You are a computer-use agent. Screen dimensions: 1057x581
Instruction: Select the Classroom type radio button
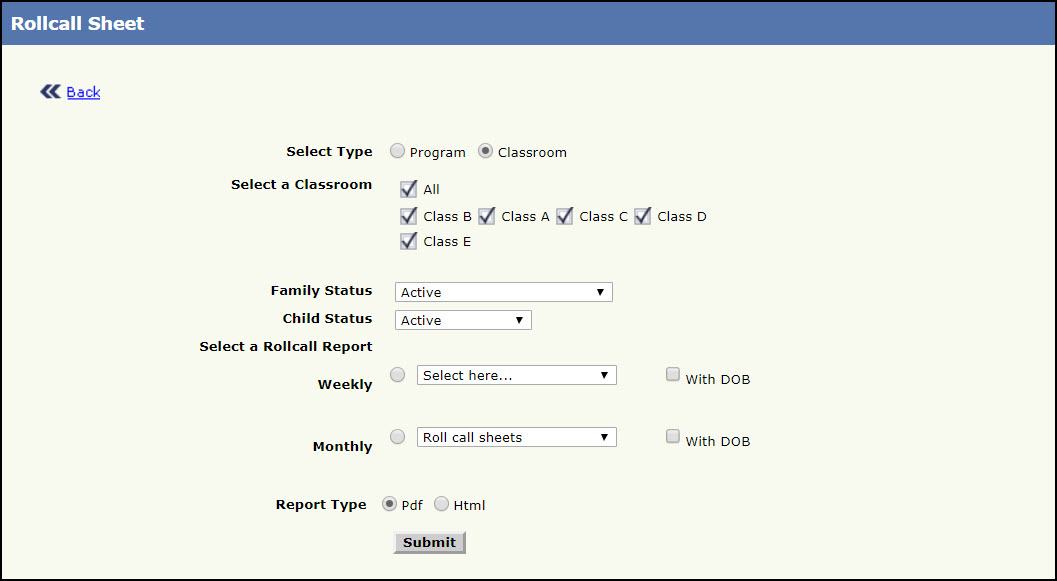[x=486, y=152]
